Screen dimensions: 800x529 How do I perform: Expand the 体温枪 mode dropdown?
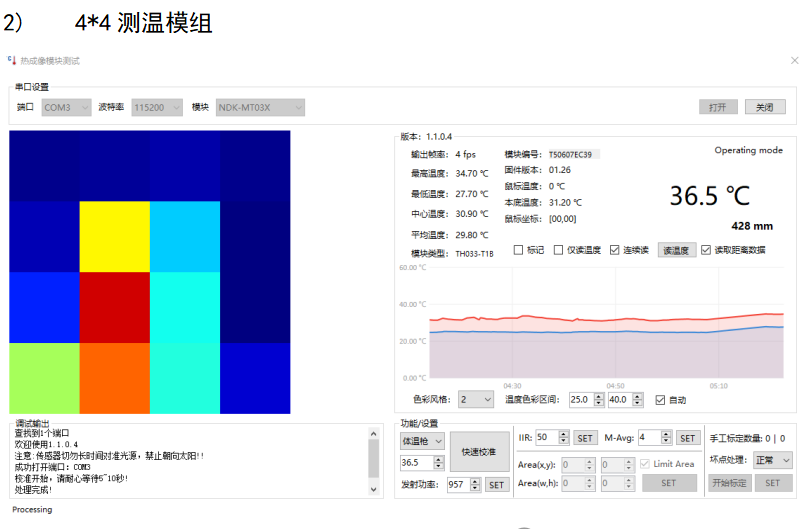coord(422,439)
